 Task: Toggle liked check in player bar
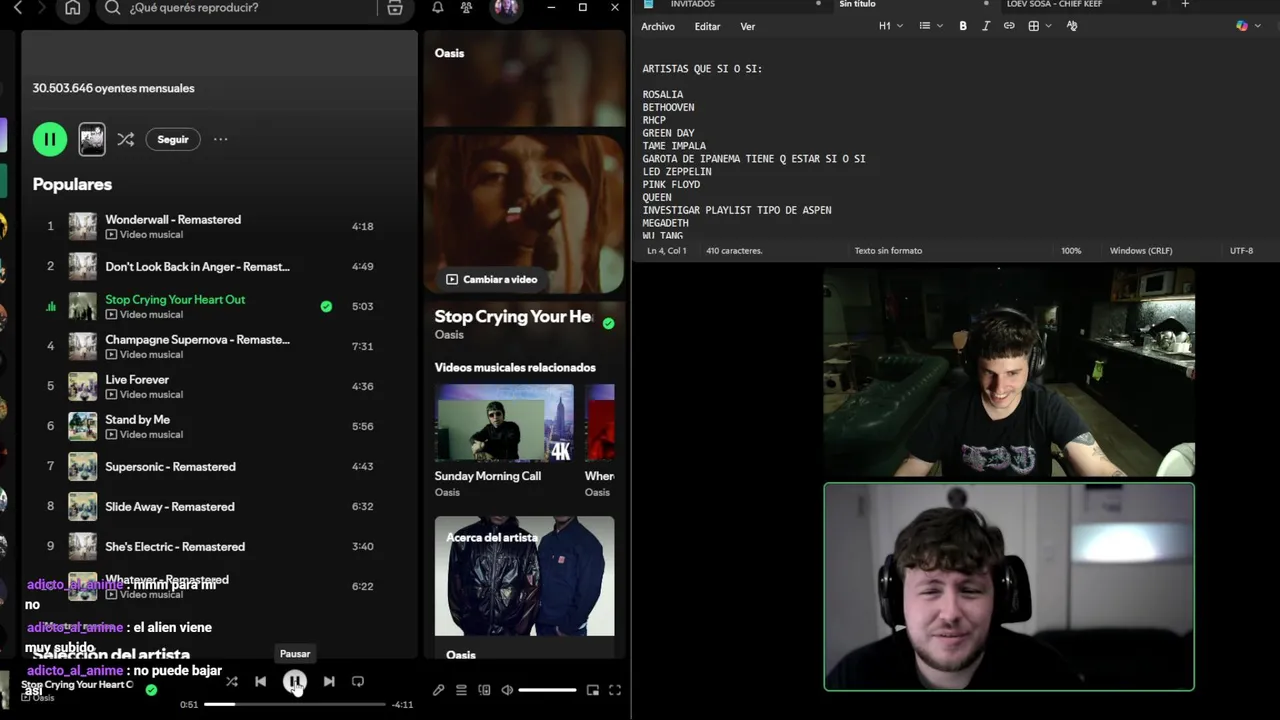click(151, 689)
